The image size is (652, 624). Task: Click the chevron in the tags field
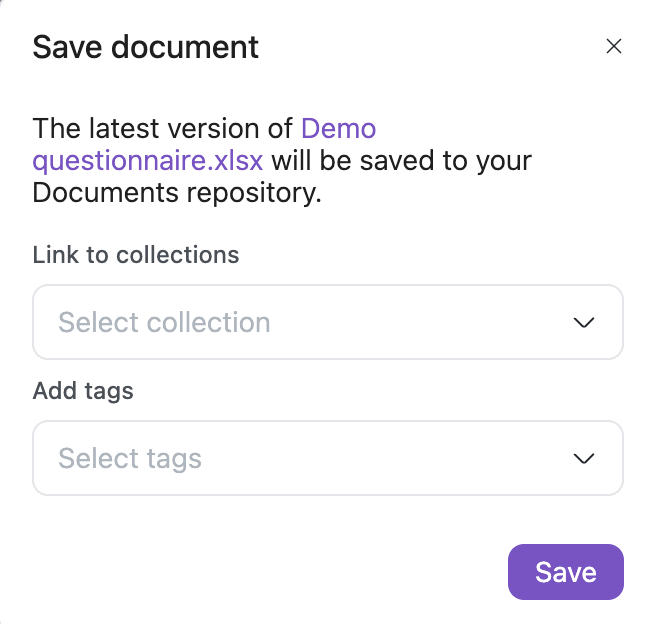[584, 458]
